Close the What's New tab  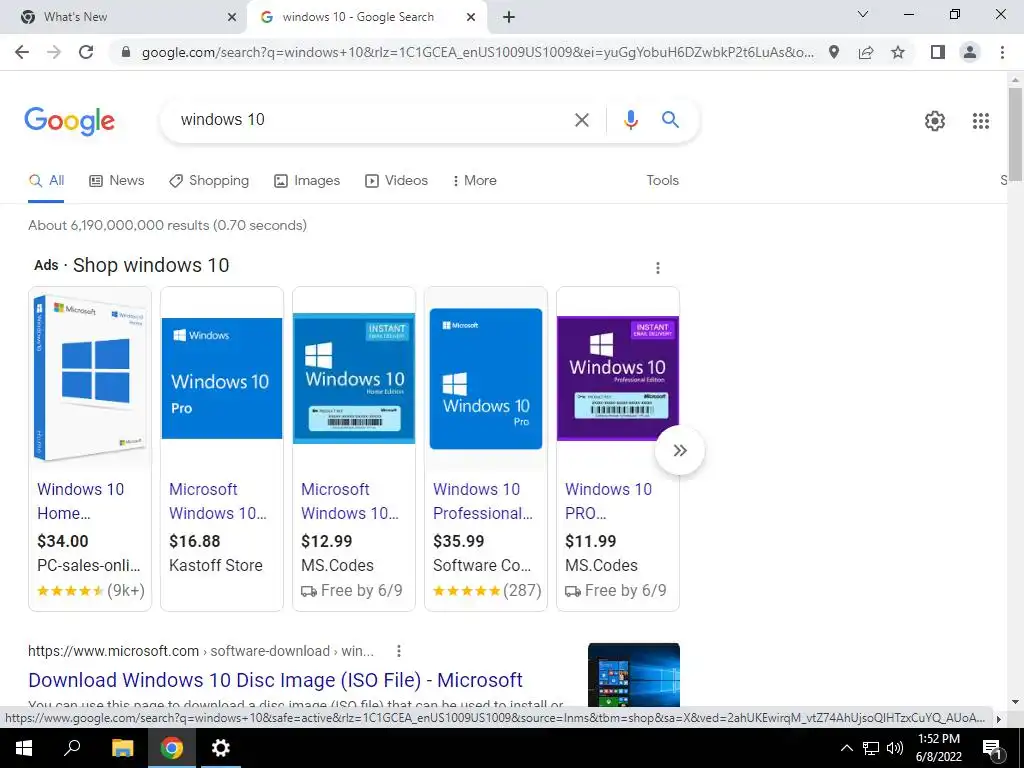(232, 17)
